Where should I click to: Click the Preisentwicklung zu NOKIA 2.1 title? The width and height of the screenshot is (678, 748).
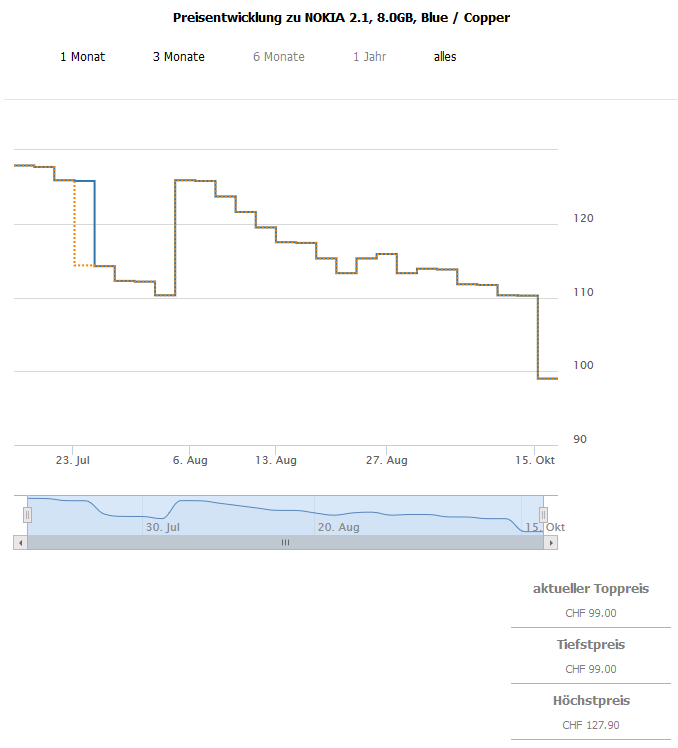coord(341,18)
